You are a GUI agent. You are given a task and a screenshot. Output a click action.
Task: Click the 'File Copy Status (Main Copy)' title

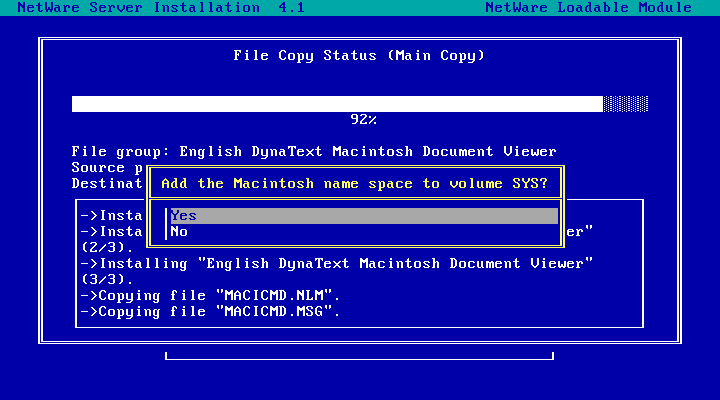359,56
